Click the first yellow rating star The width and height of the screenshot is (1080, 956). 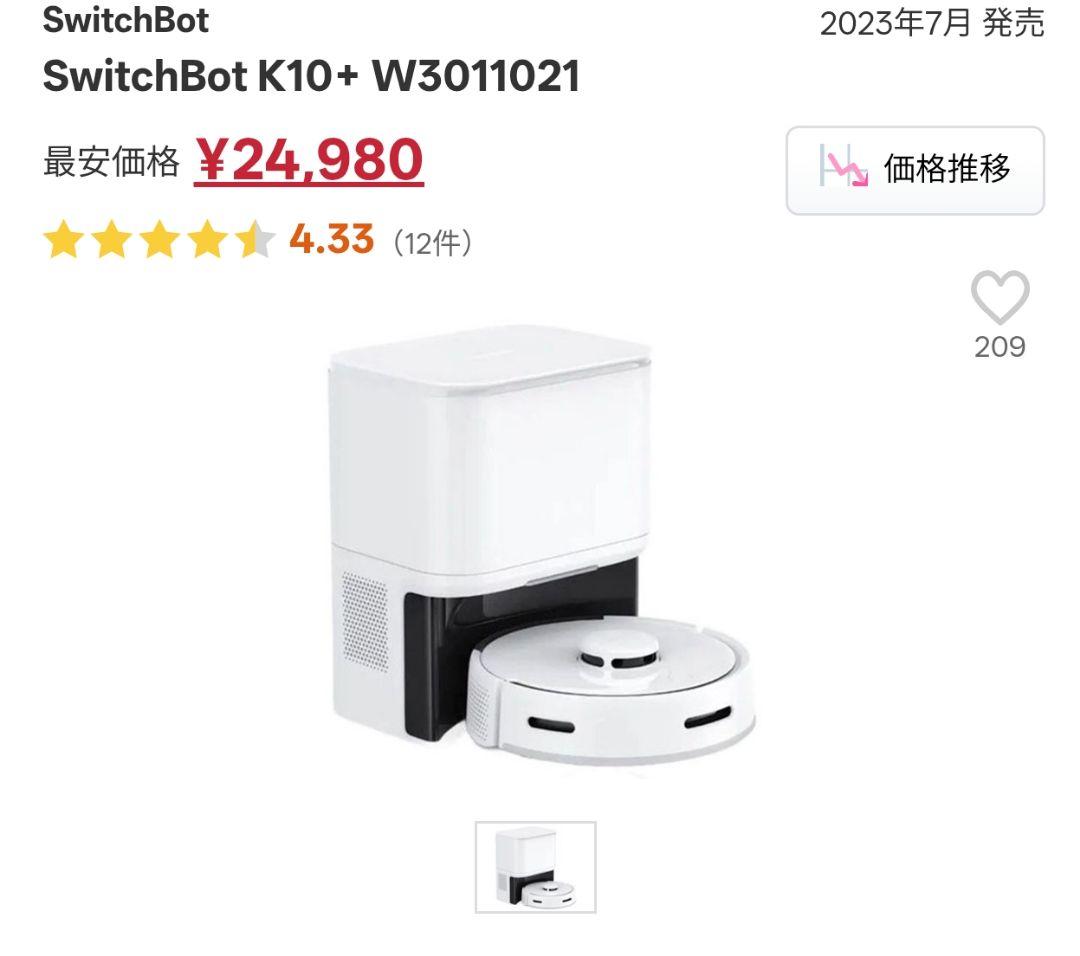[64, 240]
